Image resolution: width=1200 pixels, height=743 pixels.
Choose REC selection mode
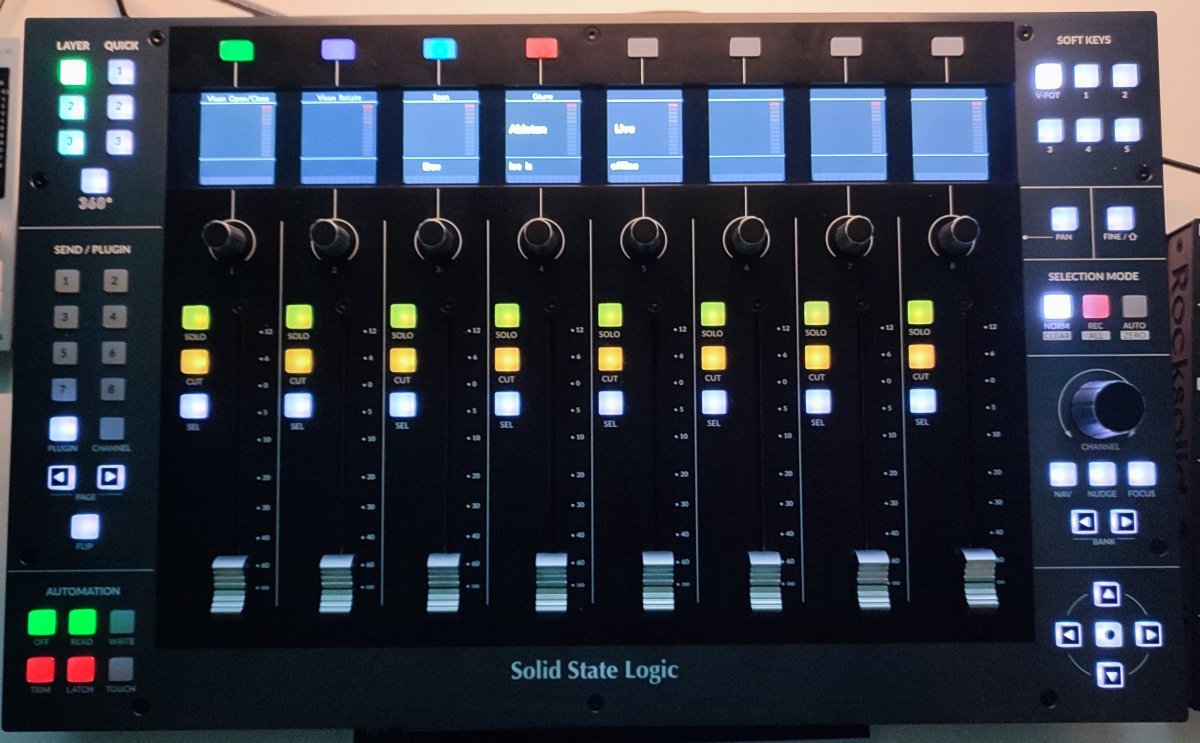[1096, 306]
